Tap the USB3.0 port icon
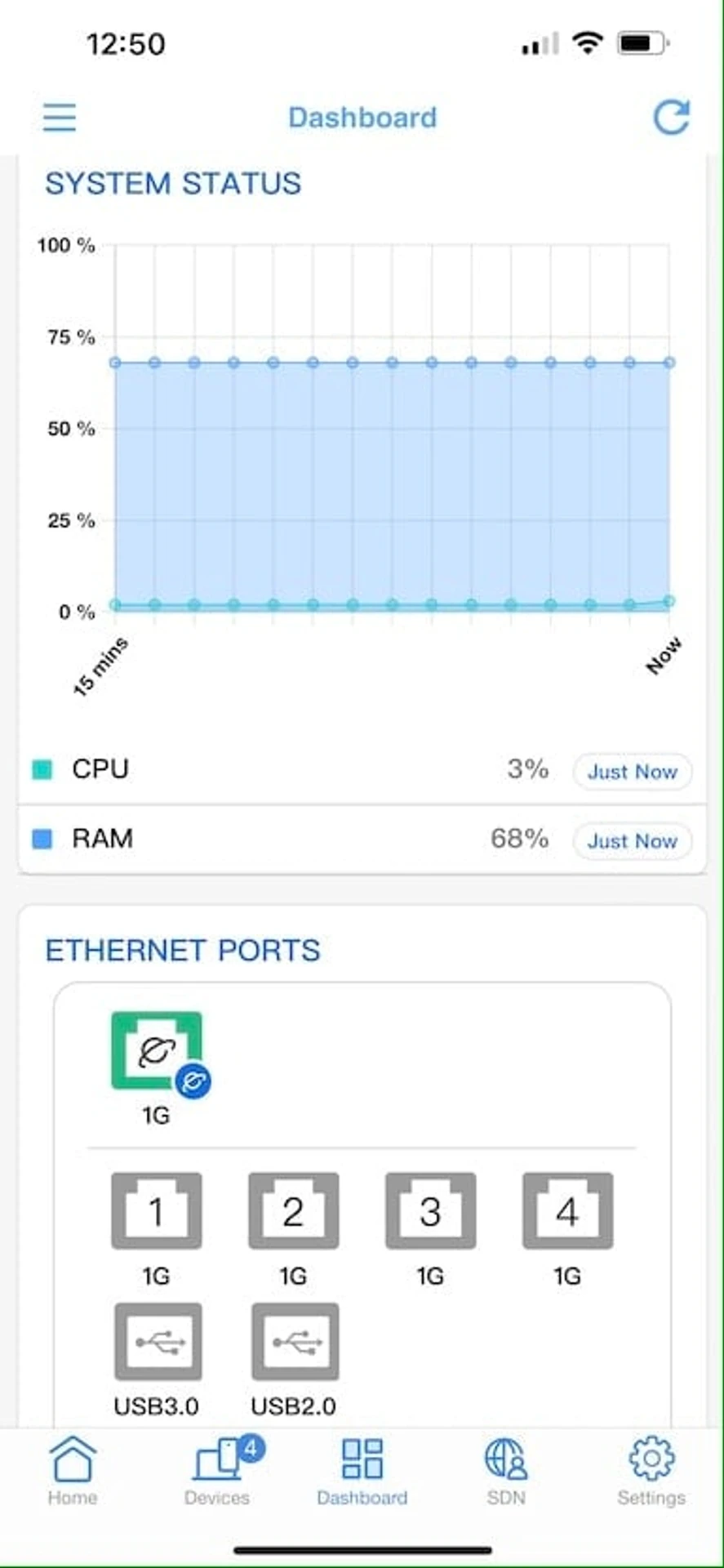Screen dimensions: 724x1568 (x=158, y=1342)
